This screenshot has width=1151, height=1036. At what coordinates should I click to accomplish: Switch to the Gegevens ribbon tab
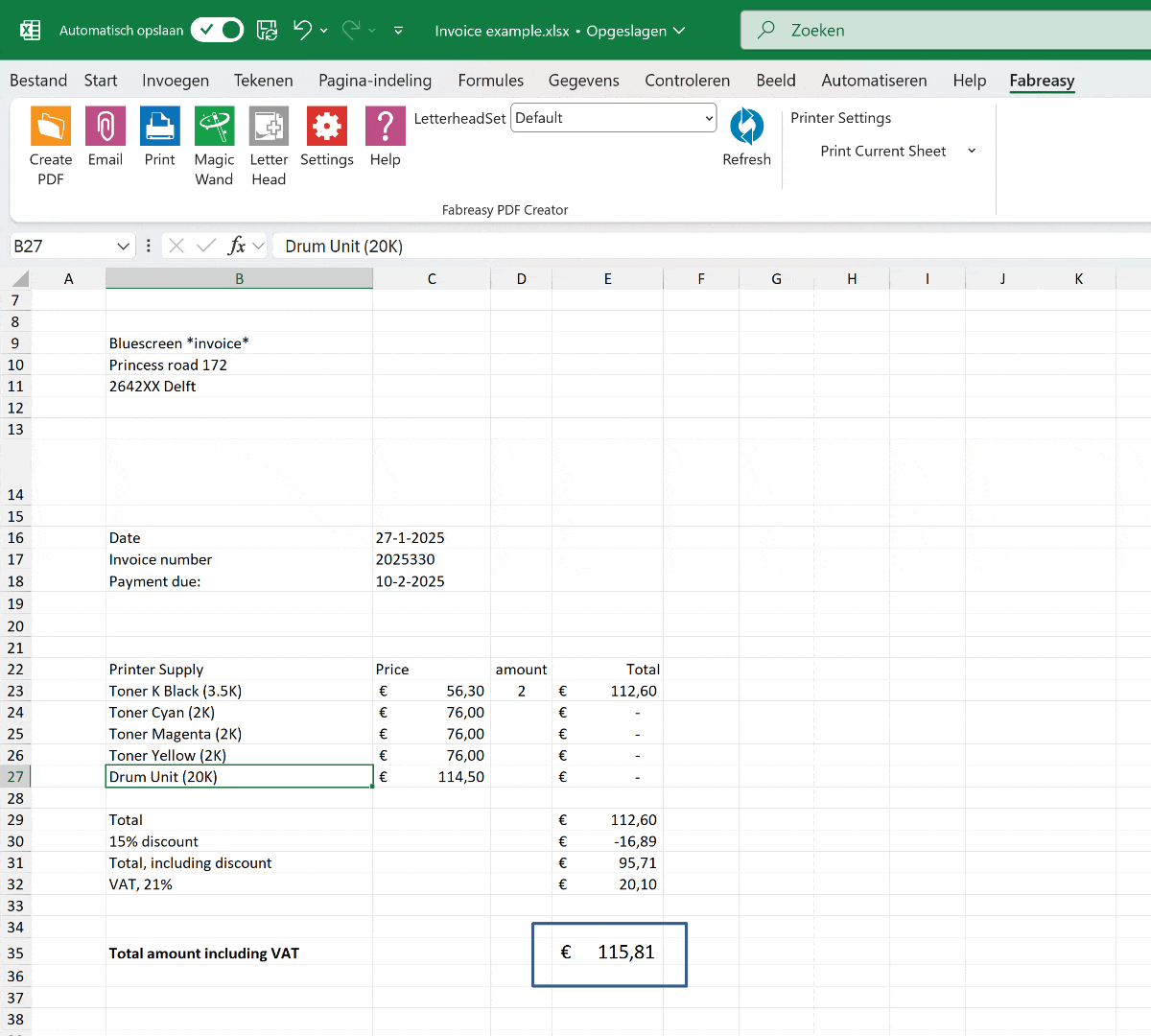click(x=583, y=81)
